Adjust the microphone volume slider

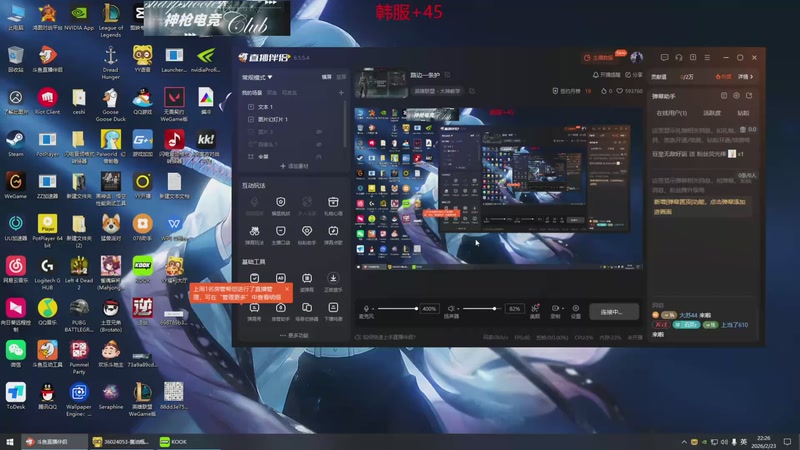(x=397, y=309)
